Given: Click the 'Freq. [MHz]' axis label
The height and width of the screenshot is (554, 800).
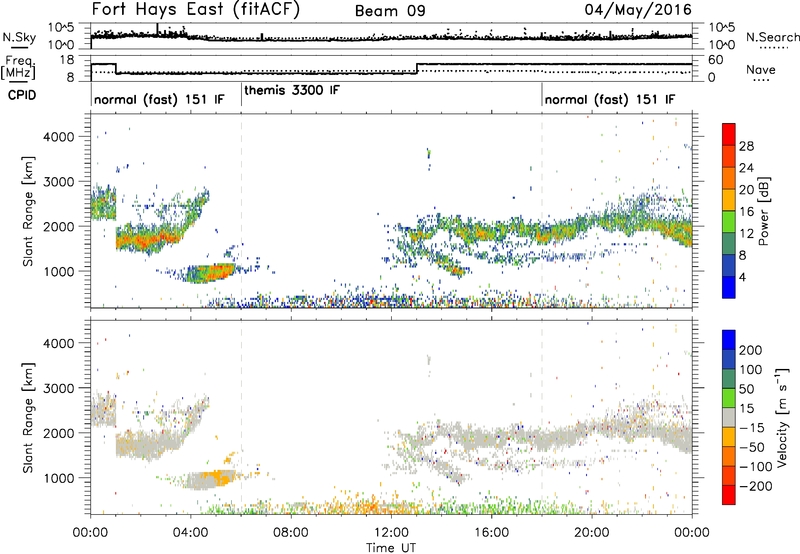Looking at the screenshot, I should click(18, 68).
